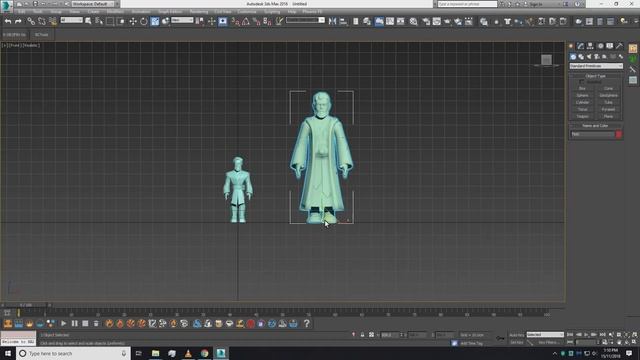This screenshot has width=640, height=360.
Task: Select the Cameras category in Create panel
Action: tap(596, 57)
